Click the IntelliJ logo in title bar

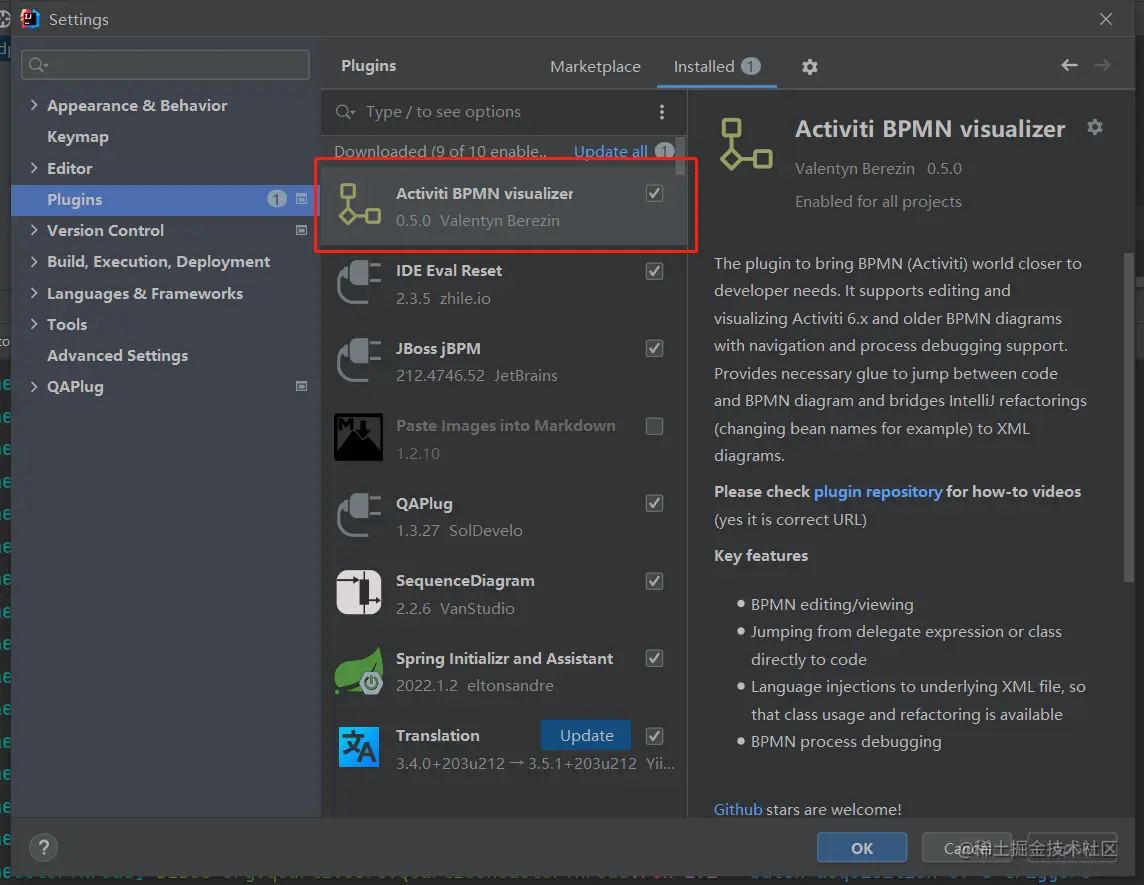(x=30, y=18)
